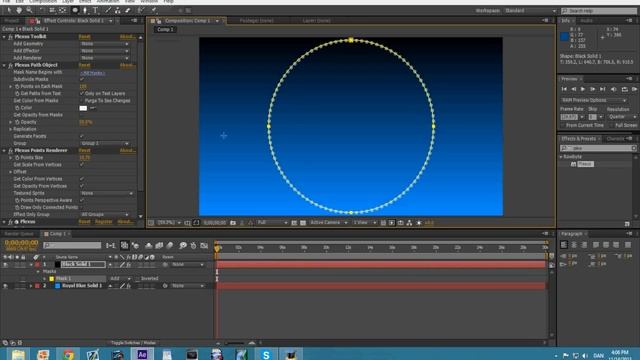
Task: Go to first frame in Preview panel
Action: [564, 89]
